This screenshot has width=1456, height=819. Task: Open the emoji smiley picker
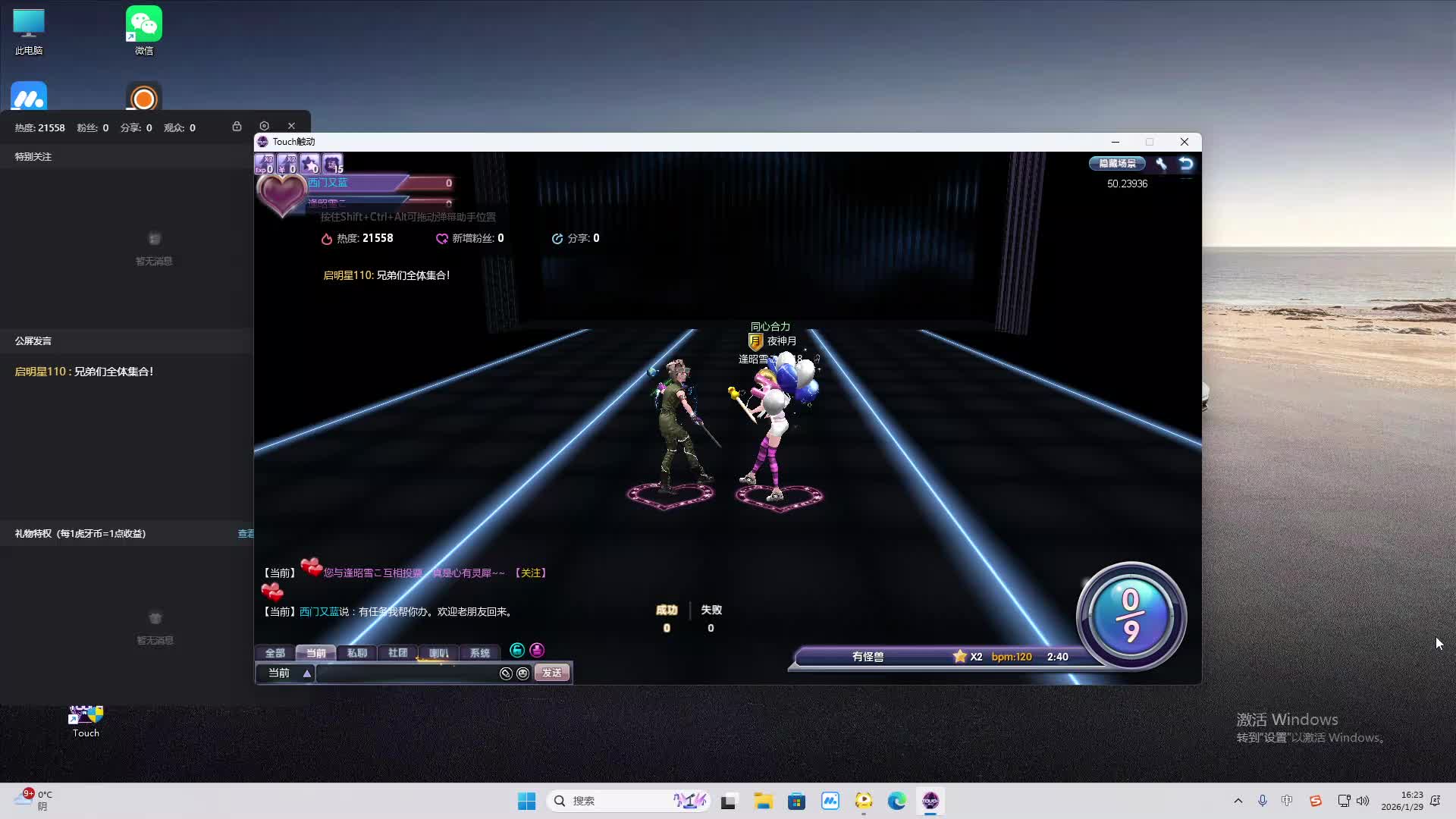522,673
